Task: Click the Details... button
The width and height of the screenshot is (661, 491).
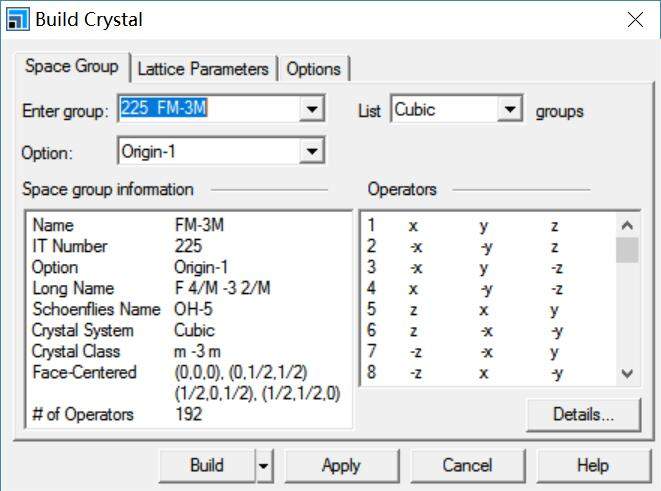Action: point(583,413)
